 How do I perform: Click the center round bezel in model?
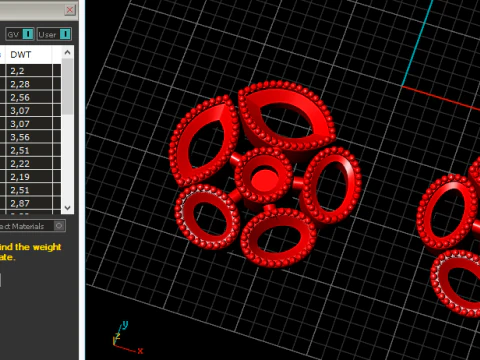click(264, 176)
